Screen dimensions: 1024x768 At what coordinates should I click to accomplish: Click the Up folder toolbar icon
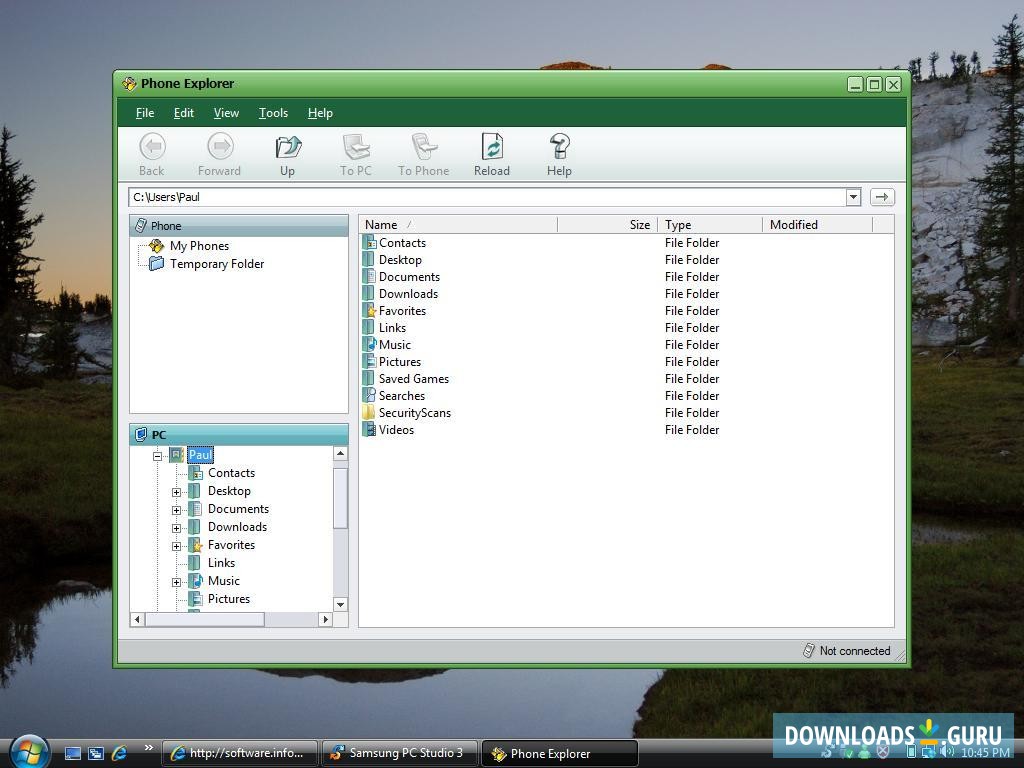[287, 154]
